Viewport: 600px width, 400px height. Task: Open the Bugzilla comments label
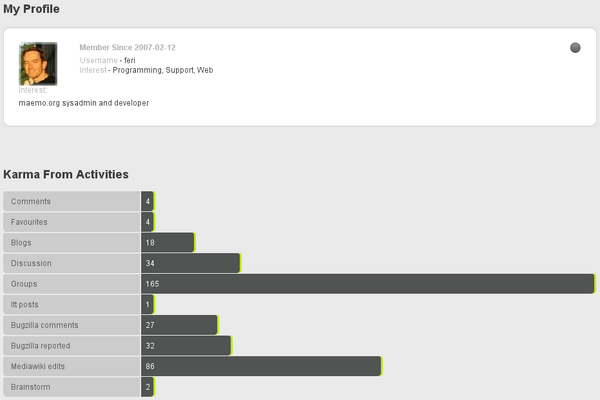43,325
